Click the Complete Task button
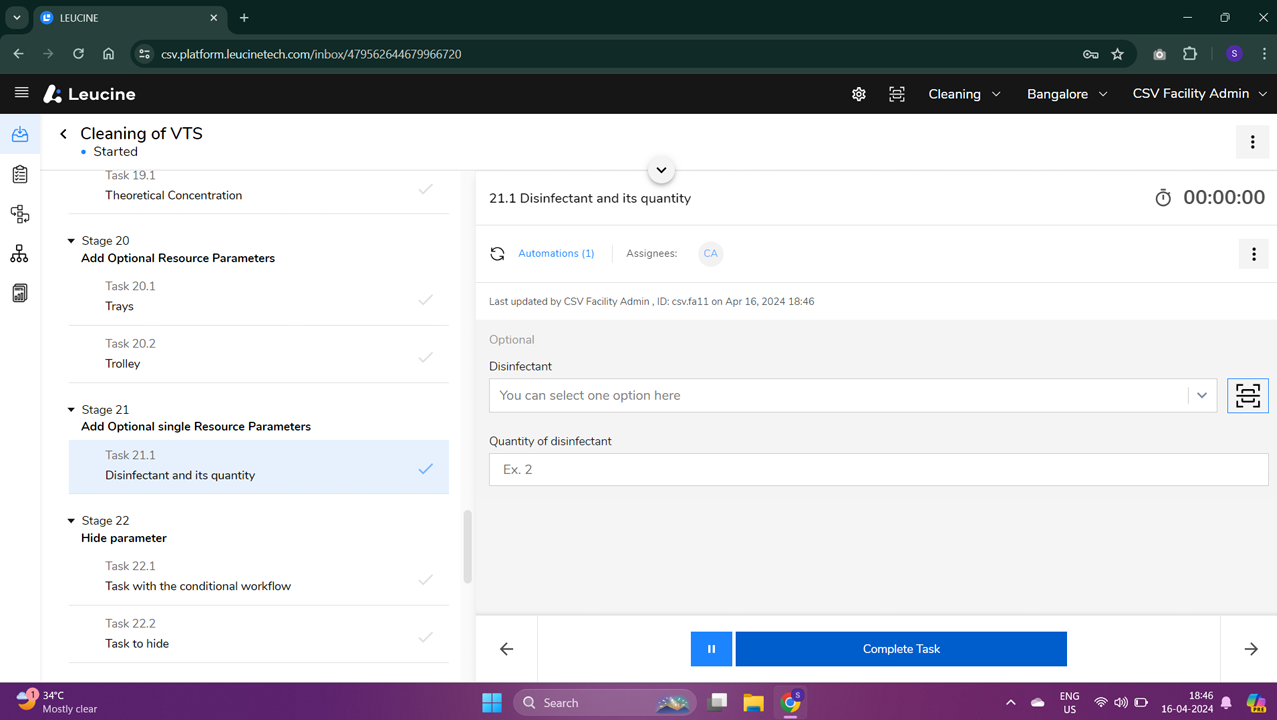 tap(899, 648)
